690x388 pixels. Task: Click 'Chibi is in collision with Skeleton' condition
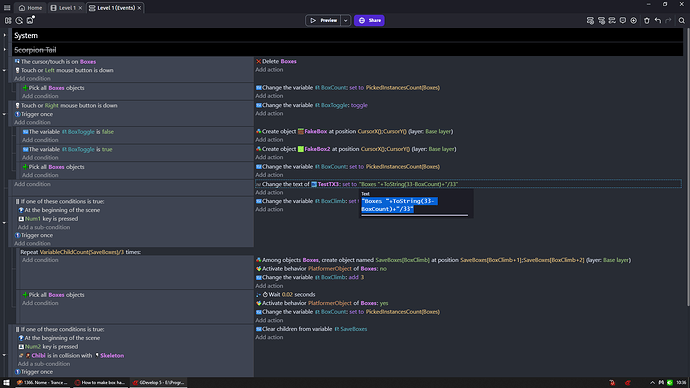[x=71, y=355]
